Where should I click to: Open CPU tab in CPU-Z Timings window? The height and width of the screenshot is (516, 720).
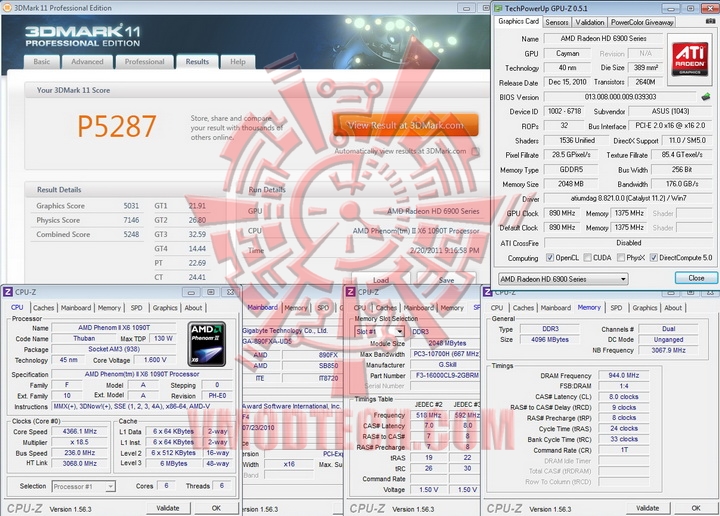point(497,308)
